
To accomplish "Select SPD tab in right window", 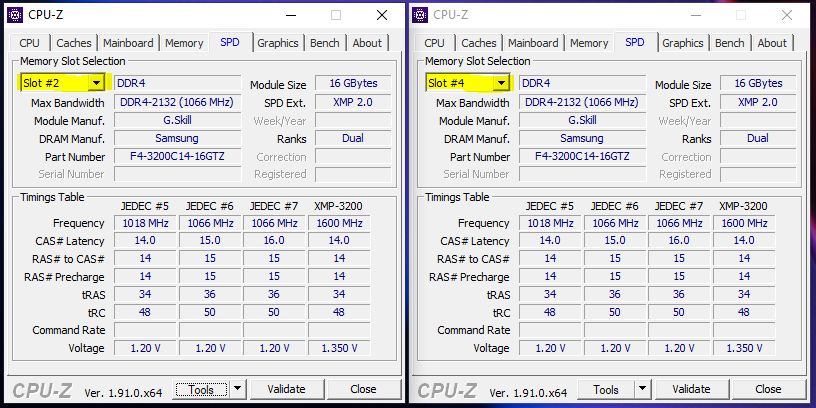I will [x=635, y=42].
